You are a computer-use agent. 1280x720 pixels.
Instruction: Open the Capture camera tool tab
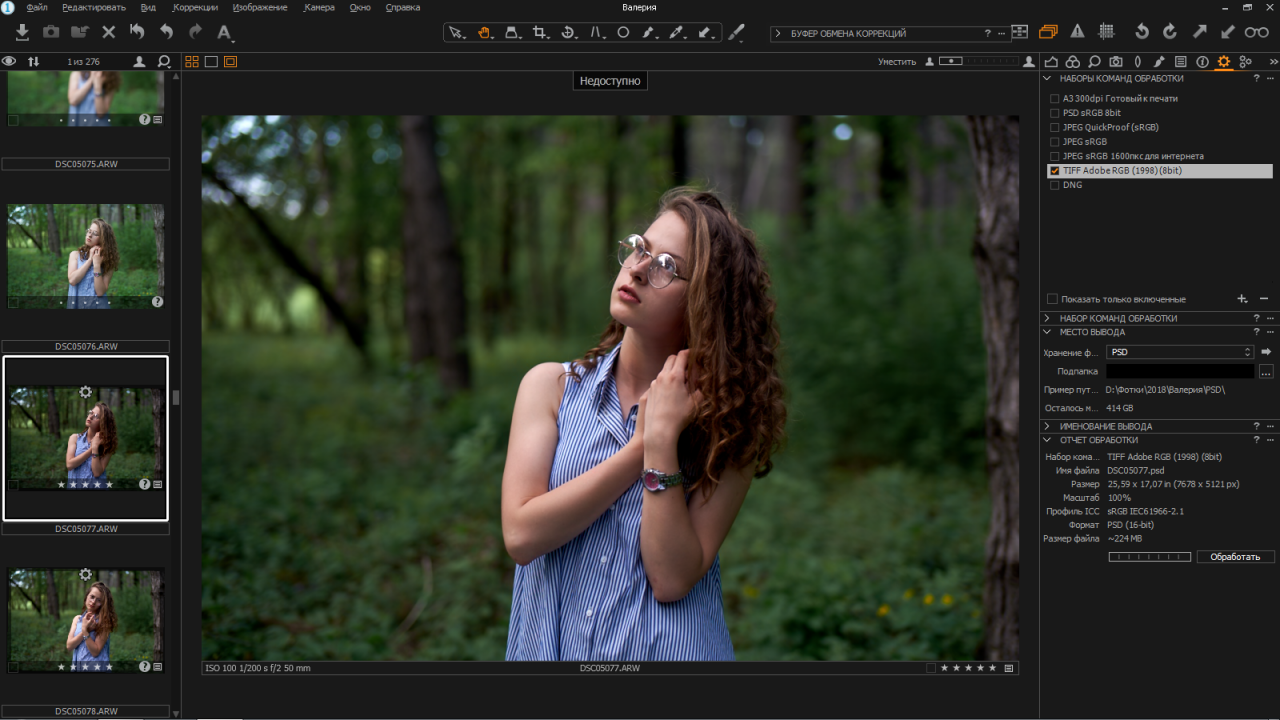pyautogui.click(x=1116, y=62)
